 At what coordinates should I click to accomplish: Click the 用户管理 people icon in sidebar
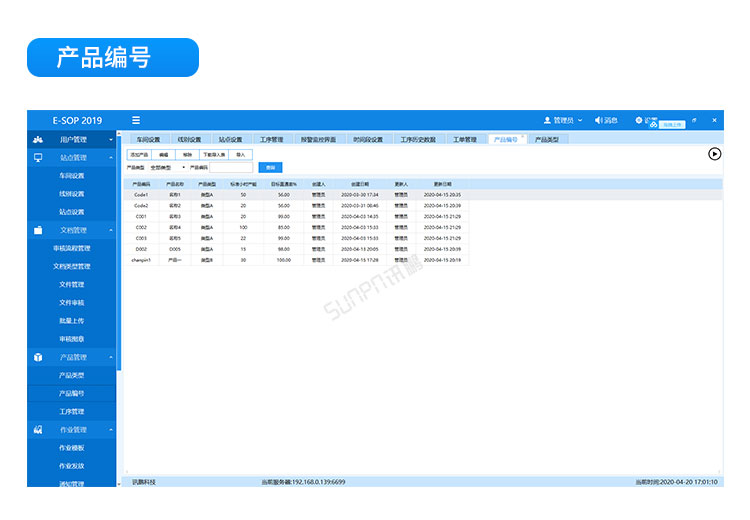(x=38, y=139)
